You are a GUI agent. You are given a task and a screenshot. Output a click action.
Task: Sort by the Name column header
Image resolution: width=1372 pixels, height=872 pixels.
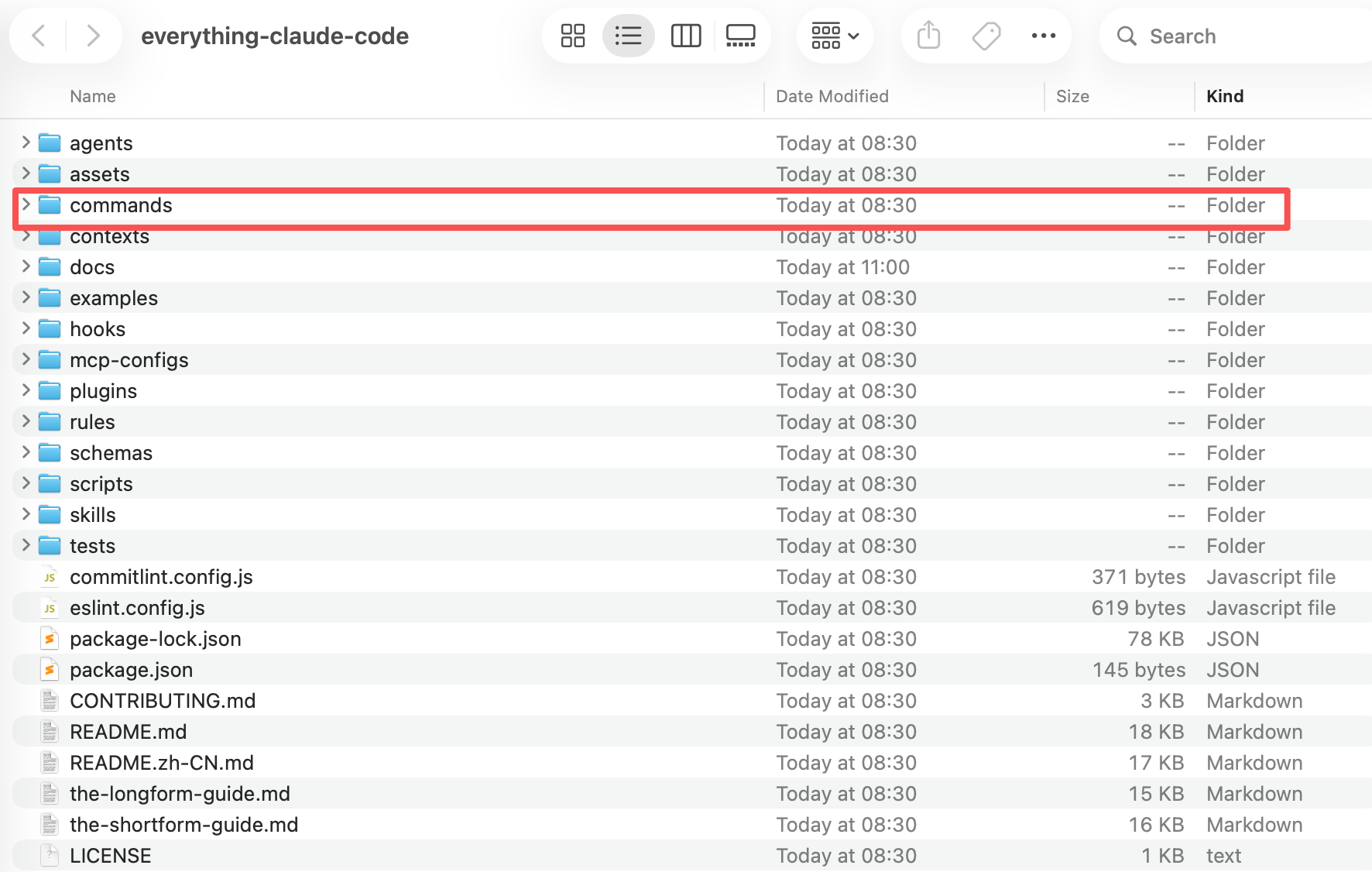93,96
